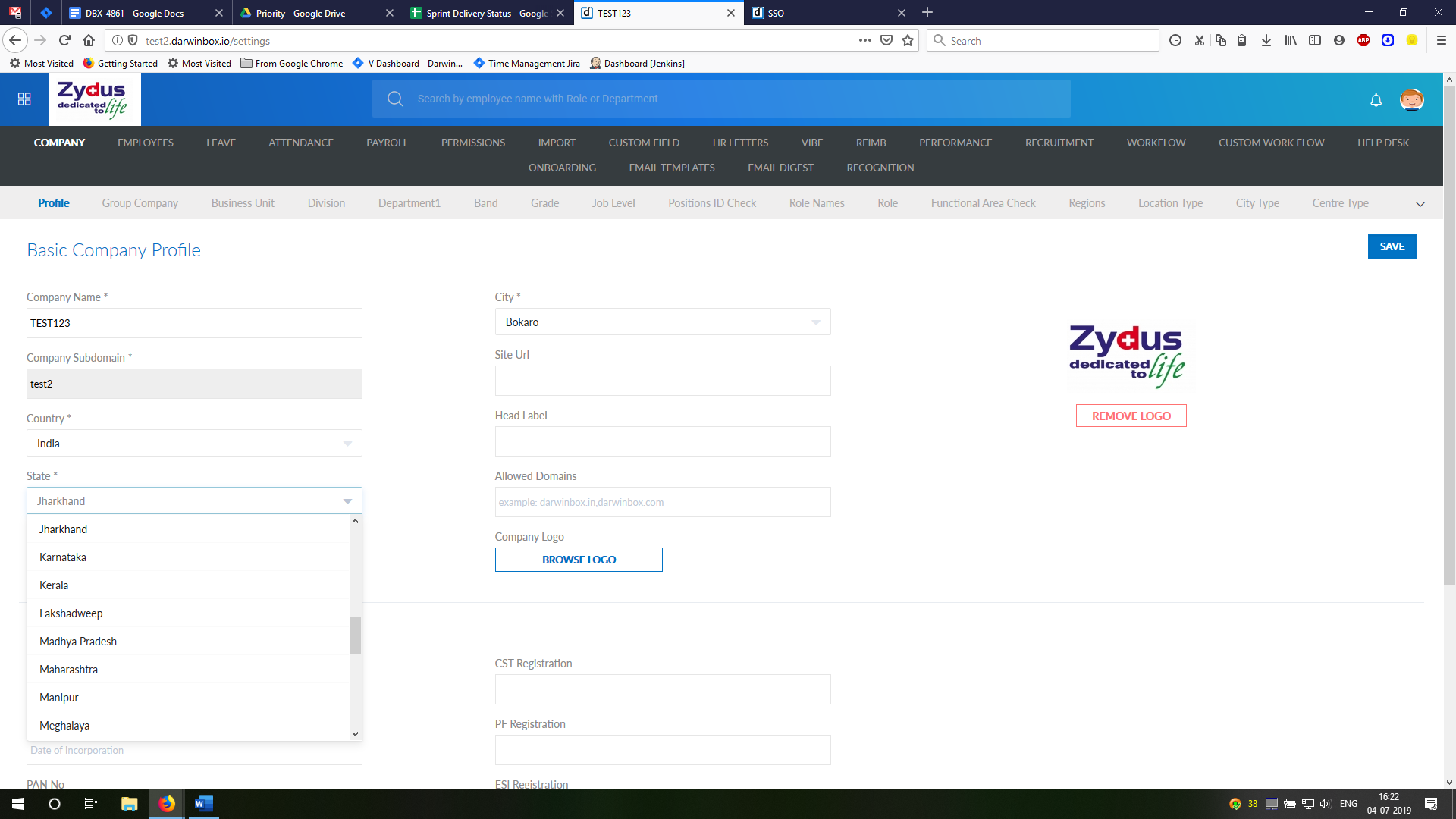Open Word from Windows taskbar
This screenshot has width=1456, height=819.
(x=203, y=804)
